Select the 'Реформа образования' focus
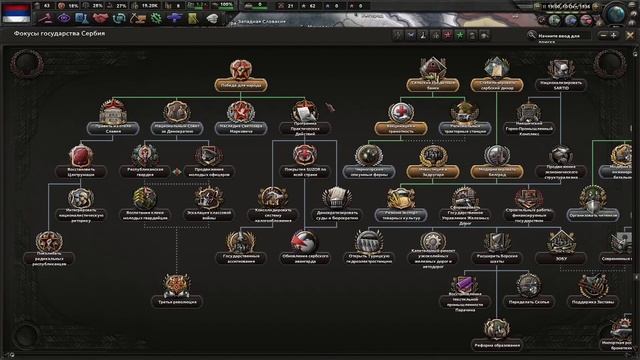640x360 pixels. pyautogui.click(x=497, y=335)
